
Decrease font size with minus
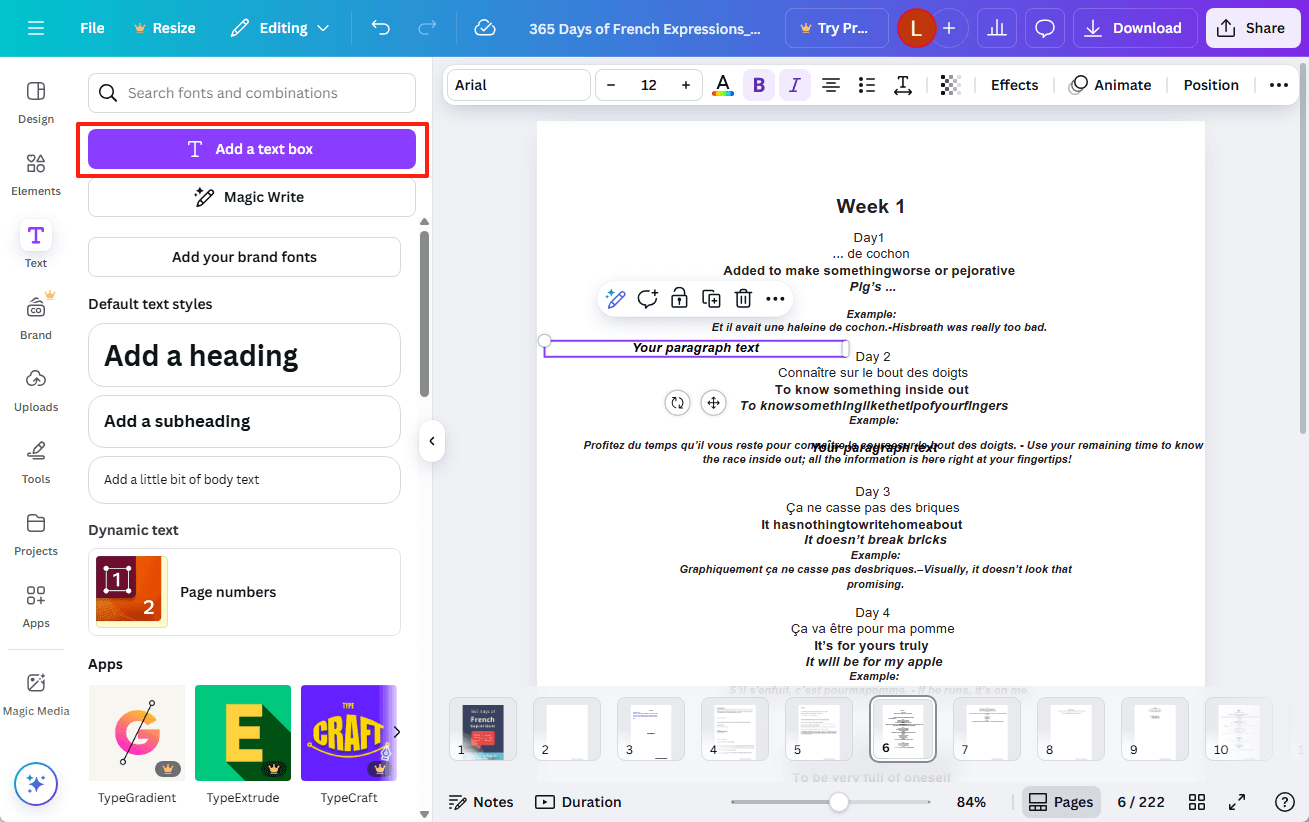611,85
